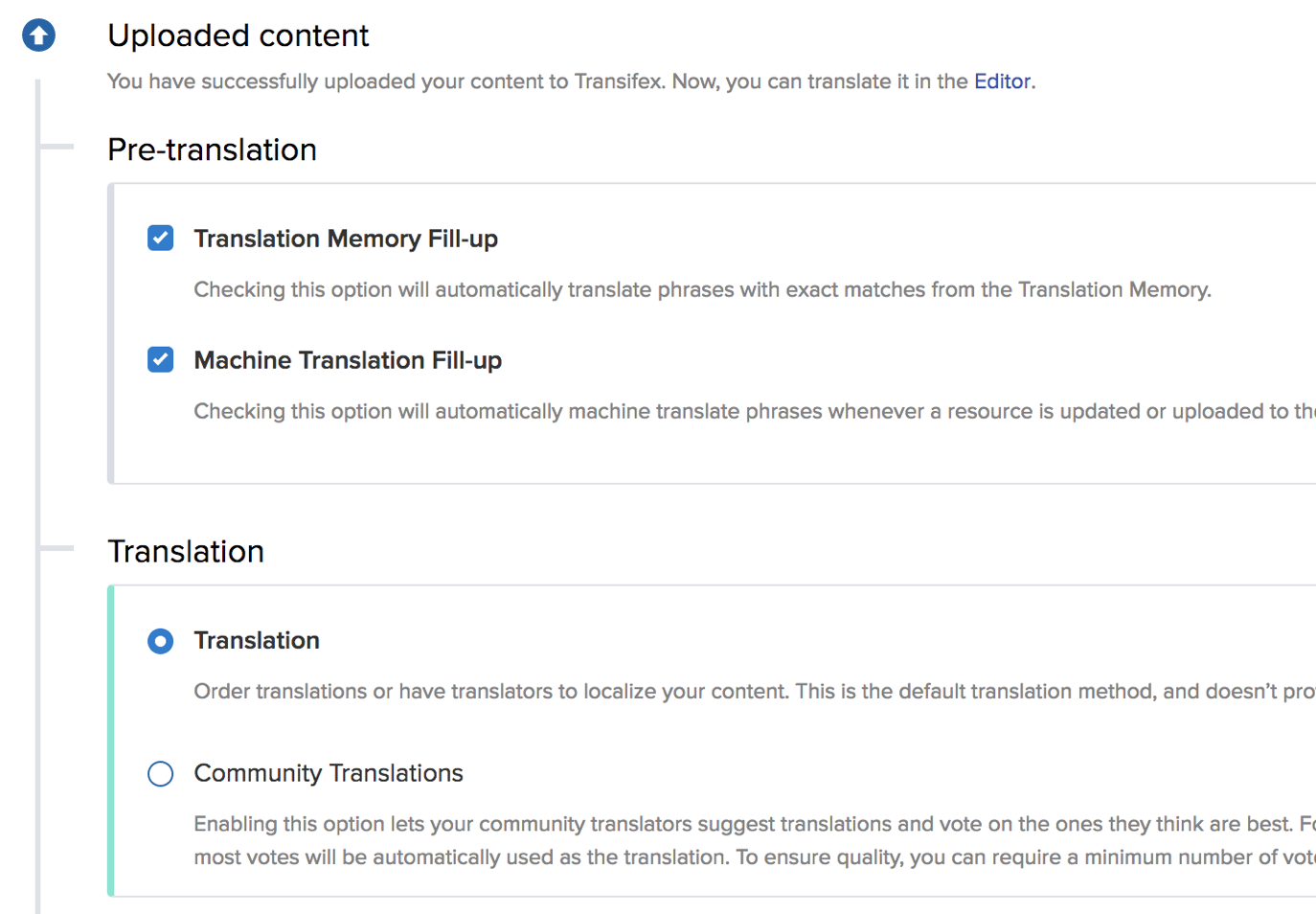
Task: Click the Community Translations label text
Action: (329, 773)
